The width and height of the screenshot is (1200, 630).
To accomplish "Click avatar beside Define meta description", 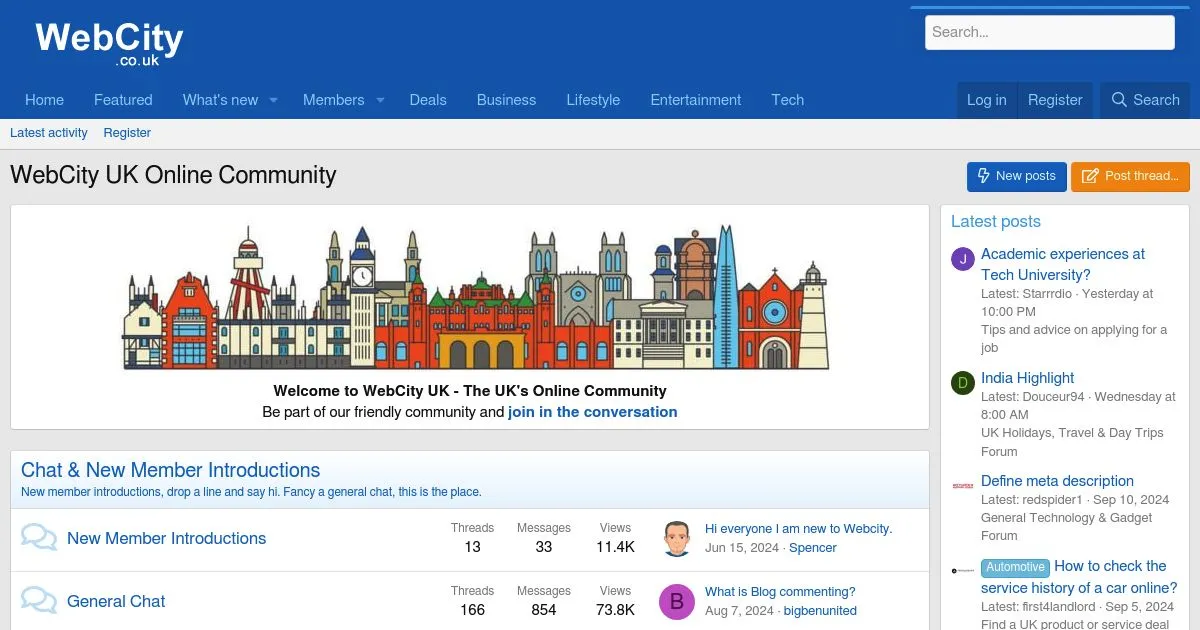I will [962, 485].
